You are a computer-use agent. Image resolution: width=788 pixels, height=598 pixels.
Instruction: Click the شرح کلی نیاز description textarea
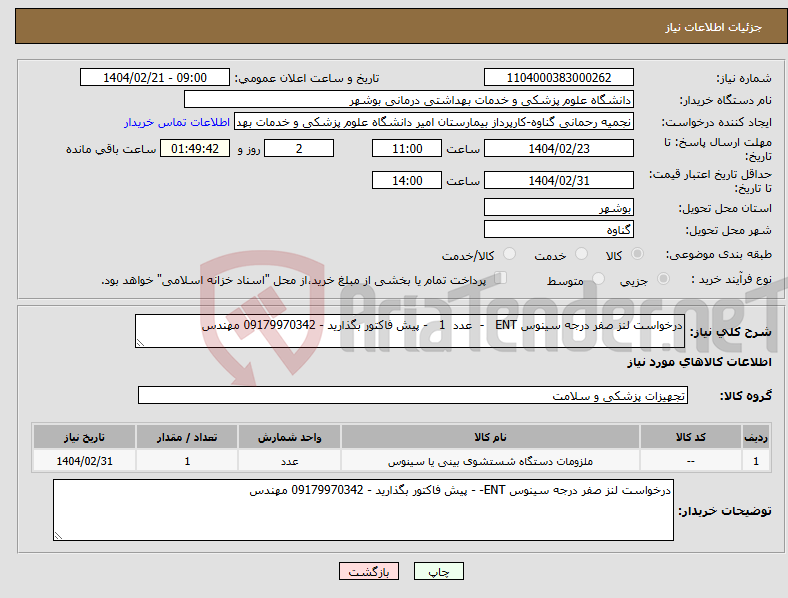pos(410,331)
